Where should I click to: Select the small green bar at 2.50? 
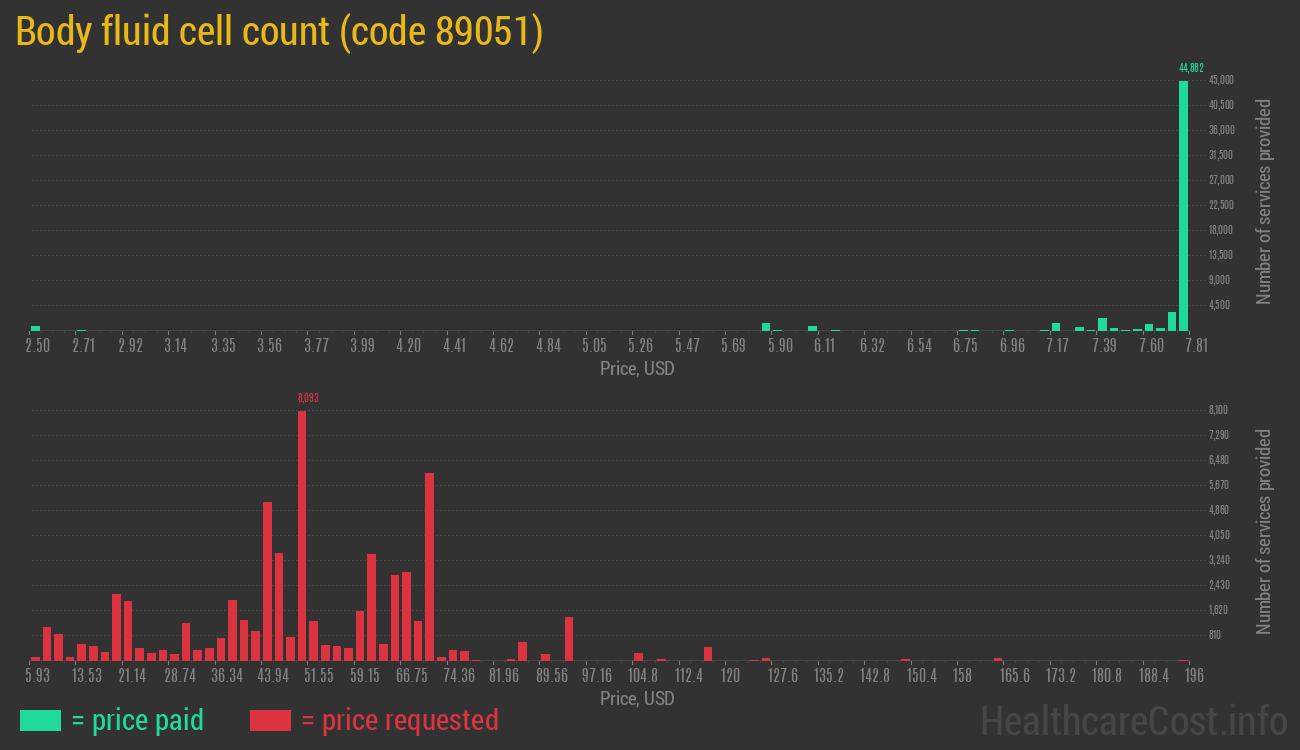click(x=36, y=328)
